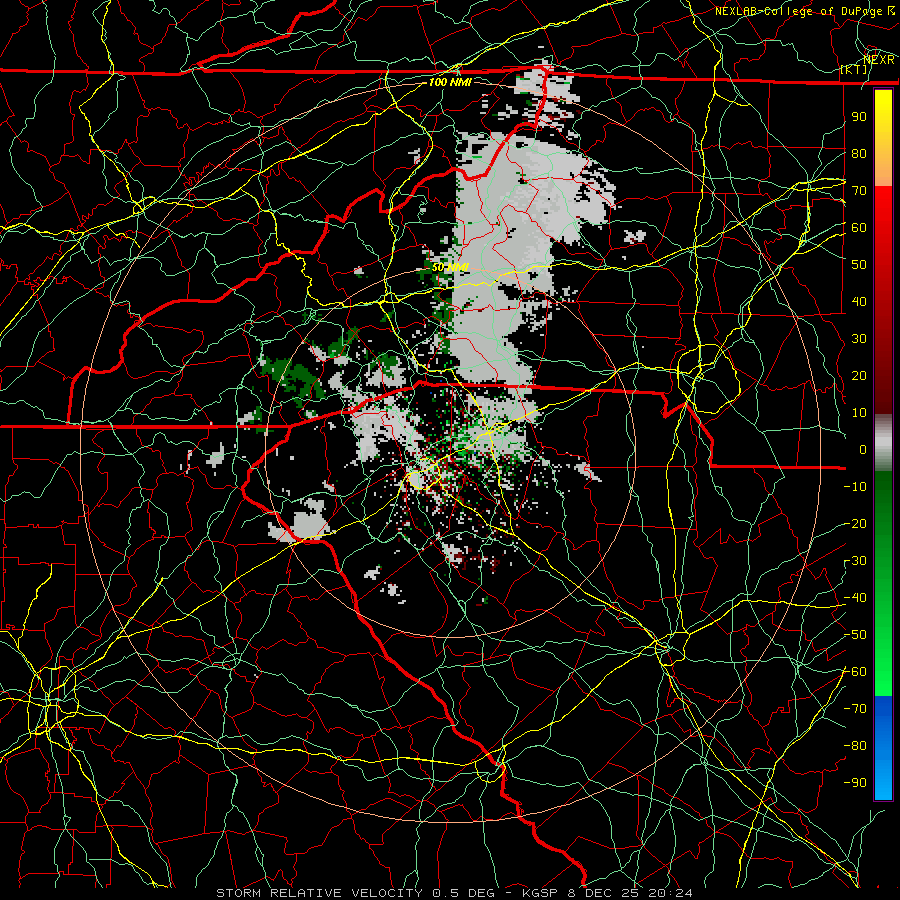Click the positive 50 knots scale value
Screen dimensions: 900x900
859,265
